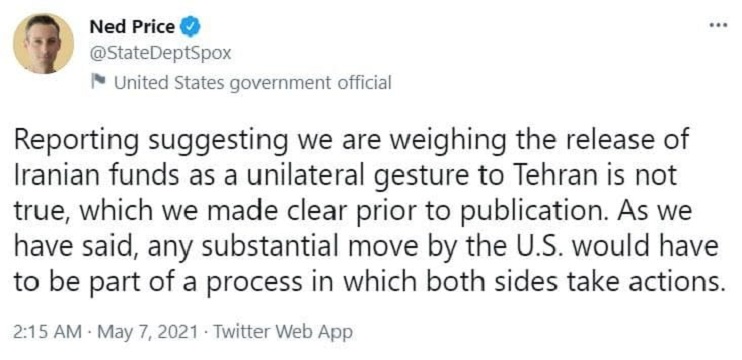Open the three-dot more options menu
Screen dimensions: 742x360
coord(717,26)
